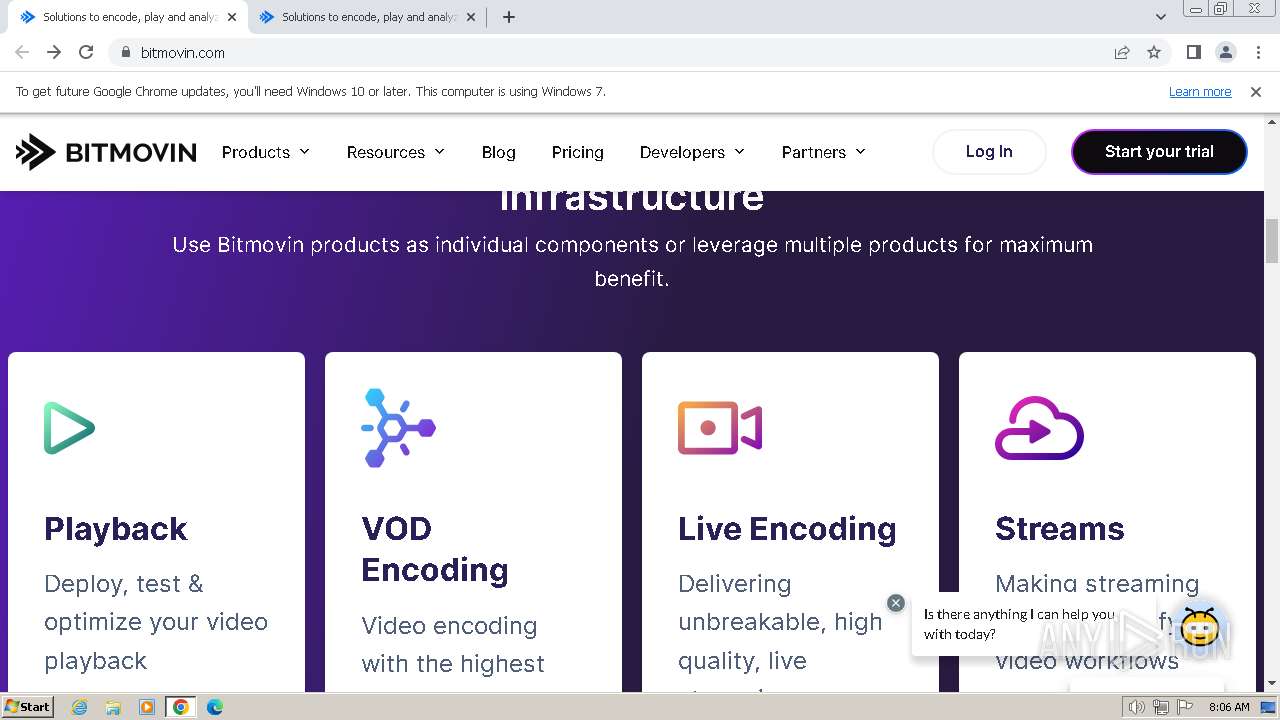Click the system clock 8:06 AM
Viewport: 1280px width, 720px height.
pos(1229,707)
